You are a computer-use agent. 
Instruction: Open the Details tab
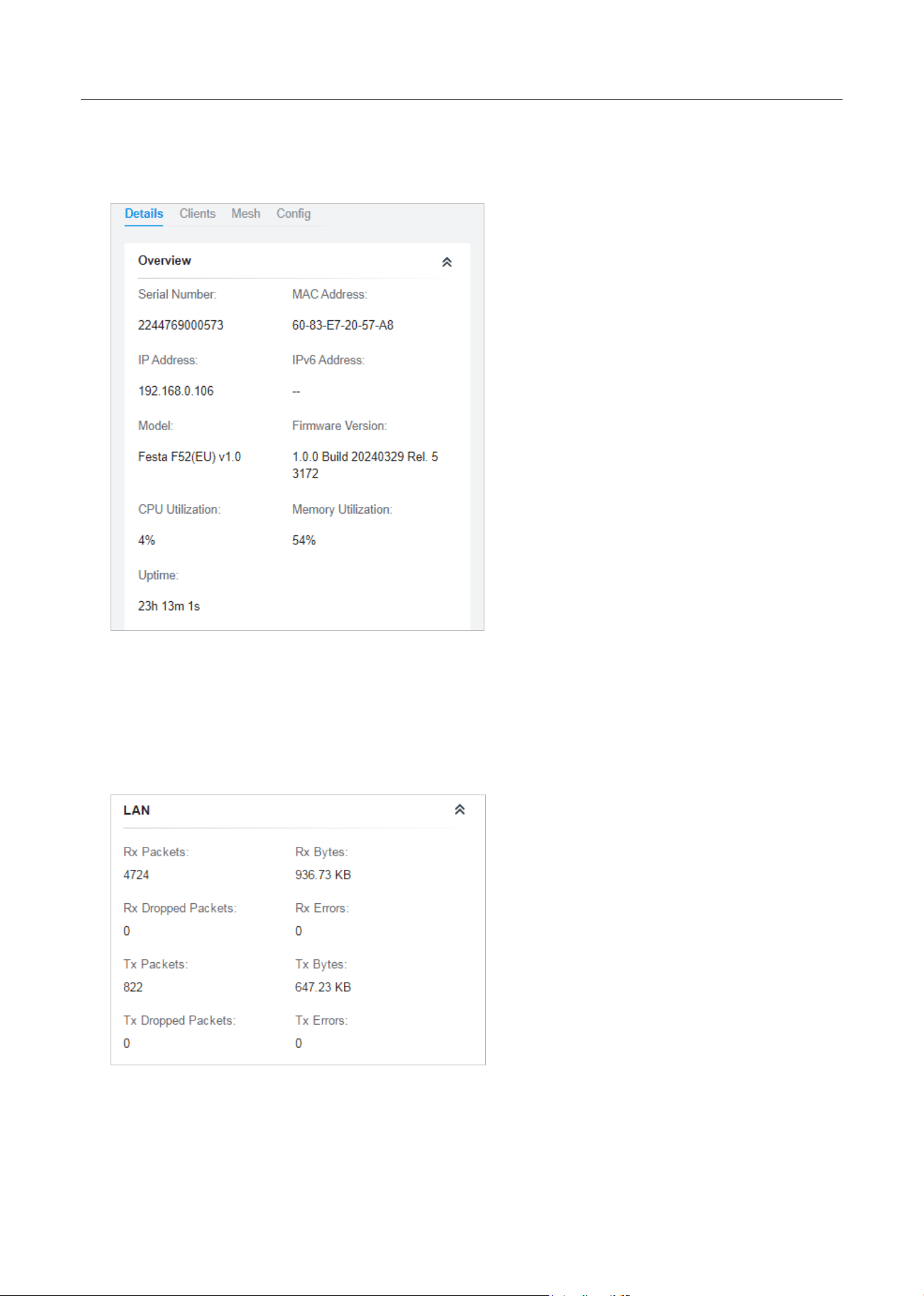[x=144, y=214]
